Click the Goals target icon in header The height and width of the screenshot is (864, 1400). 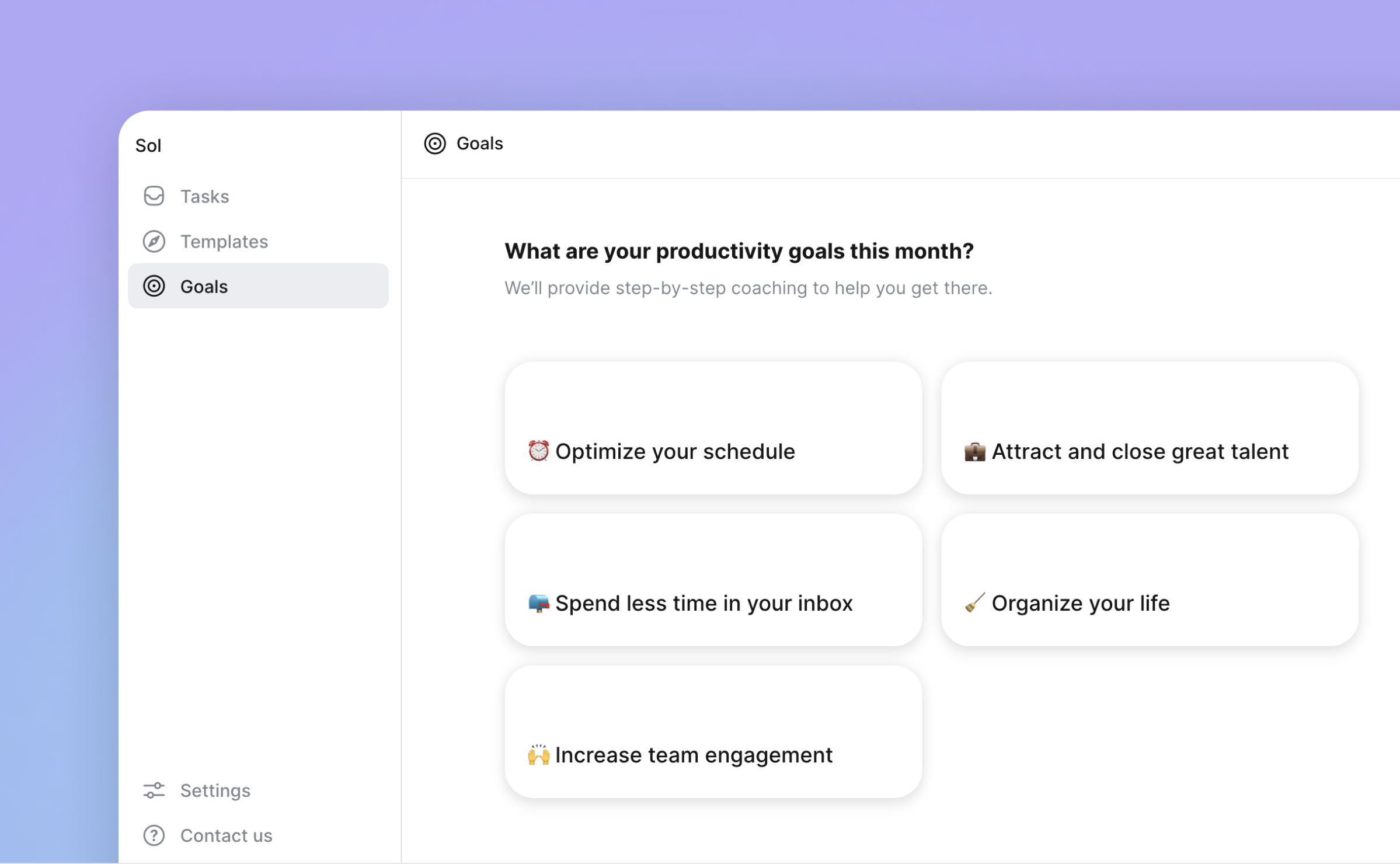435,144
